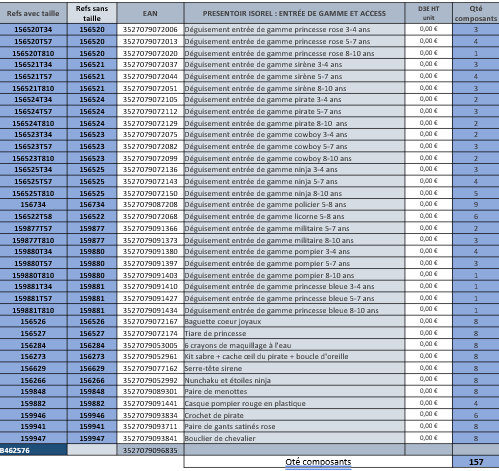Viewport: 499px width, 471px height.
Task: Click reference 156525T34
Action: (33, 169)
